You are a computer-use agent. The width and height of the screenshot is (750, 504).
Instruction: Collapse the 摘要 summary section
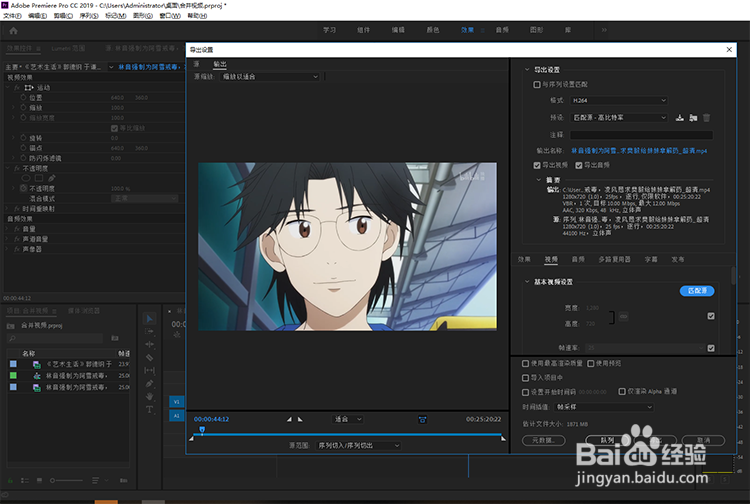pyautogui.click(x=539, y=180)
